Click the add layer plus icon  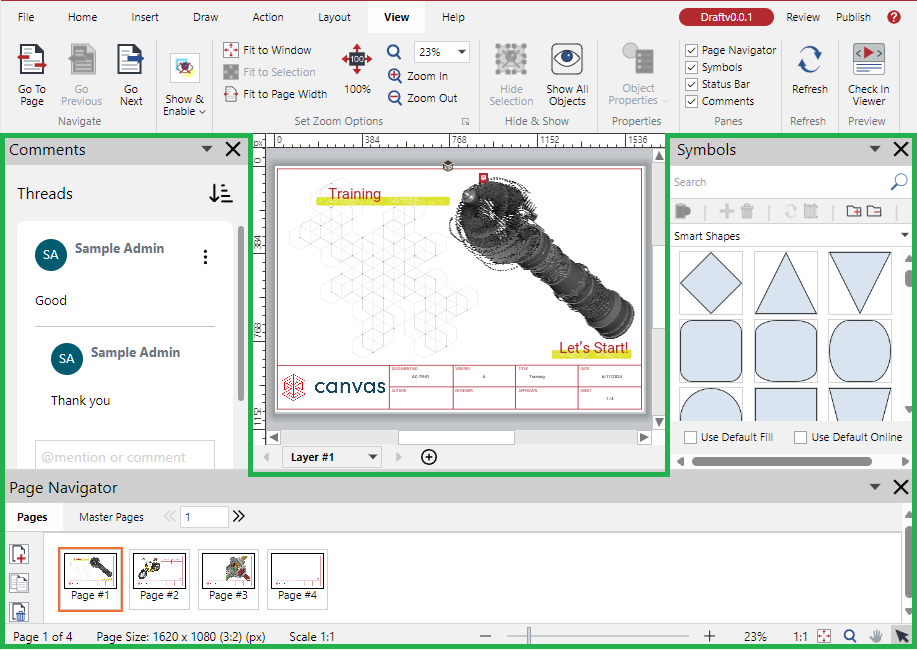429,457
